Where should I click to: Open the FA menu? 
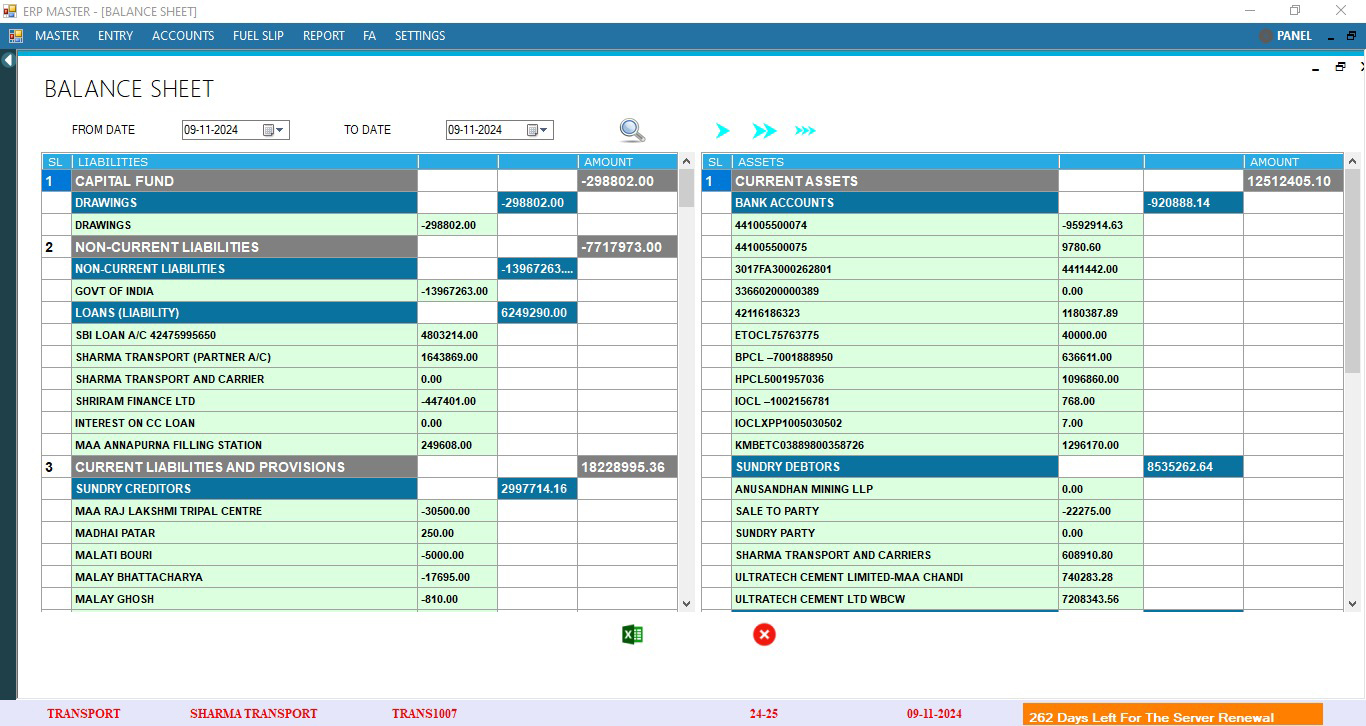369,35
